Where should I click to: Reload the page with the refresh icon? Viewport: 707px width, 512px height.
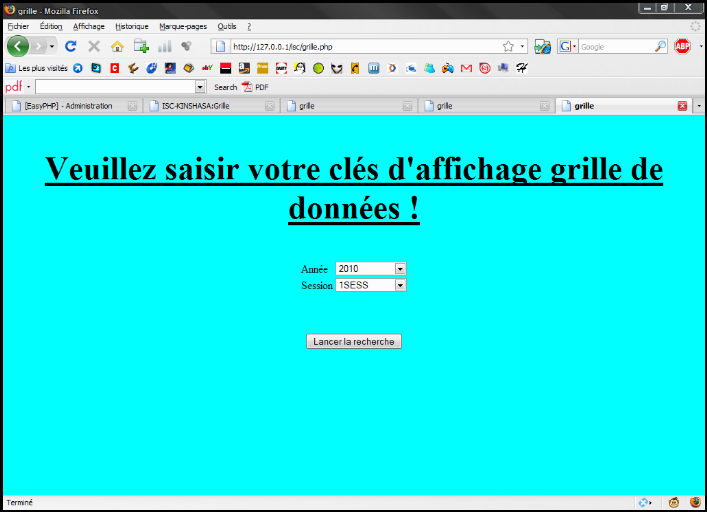point(71,46)
